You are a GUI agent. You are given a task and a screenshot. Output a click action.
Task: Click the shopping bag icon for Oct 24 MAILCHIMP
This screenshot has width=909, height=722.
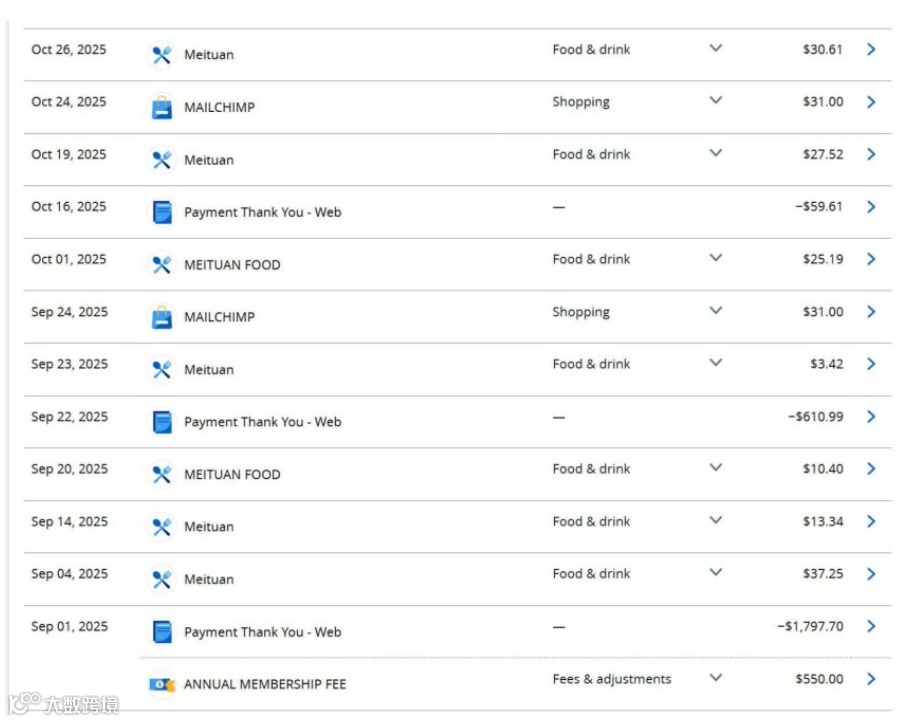pyautogui.click(x=162, y=107)
